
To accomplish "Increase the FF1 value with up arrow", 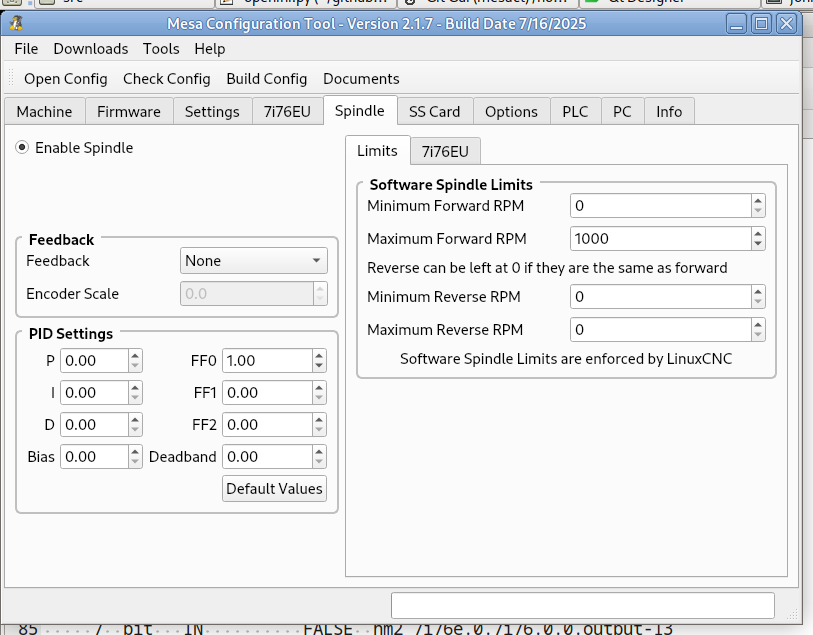I will pos(319,388).
